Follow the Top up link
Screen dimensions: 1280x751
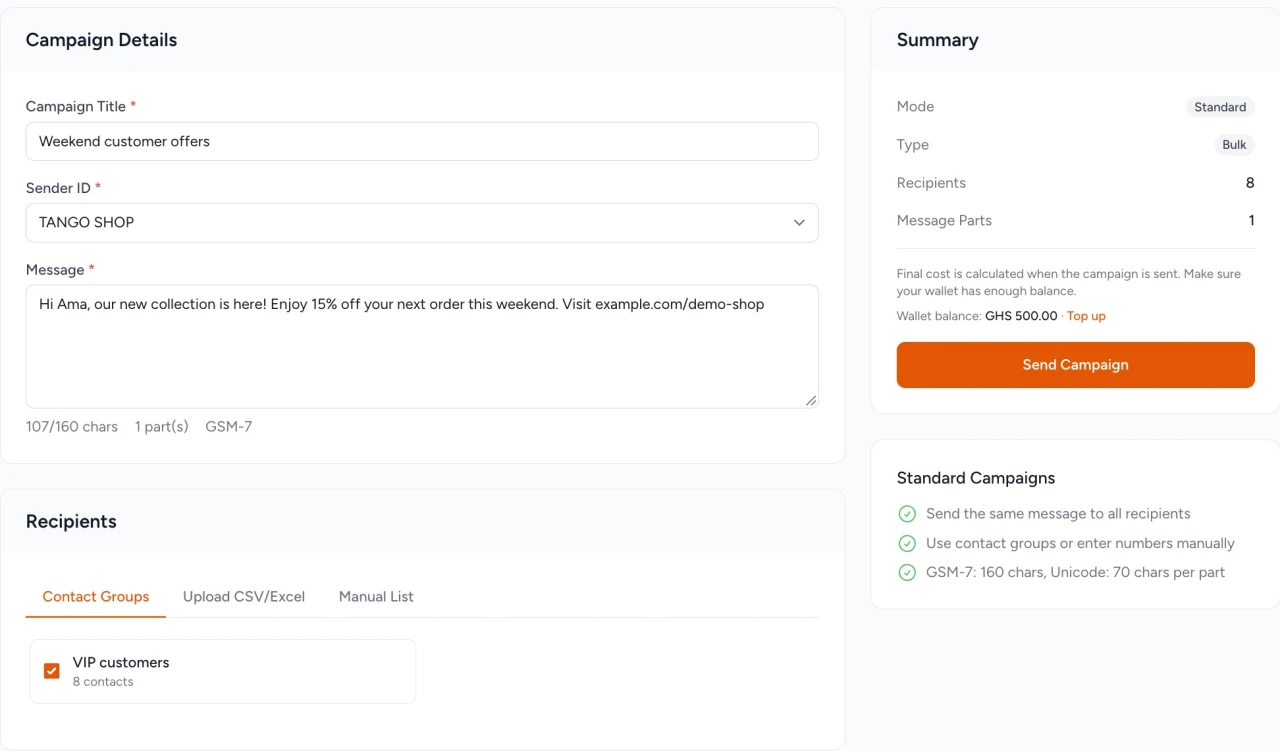tap(1086, 316)
